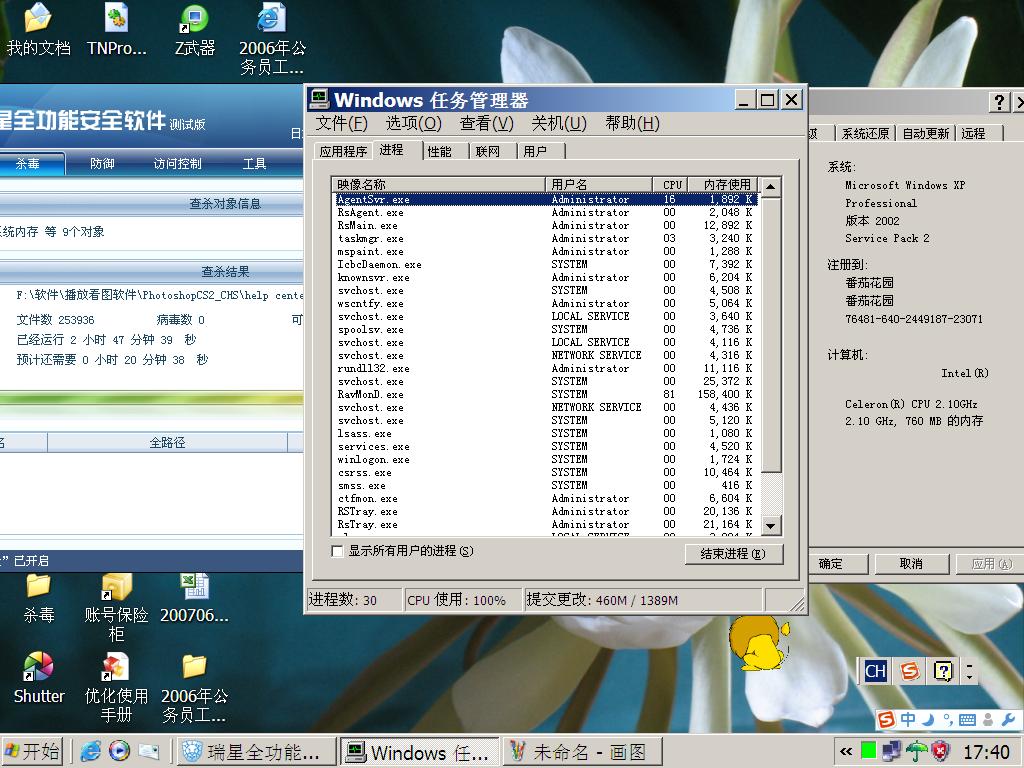Open the Z武器 desktop shortcut
Screen dimensions: 1024x768
(x=194, y=30)
